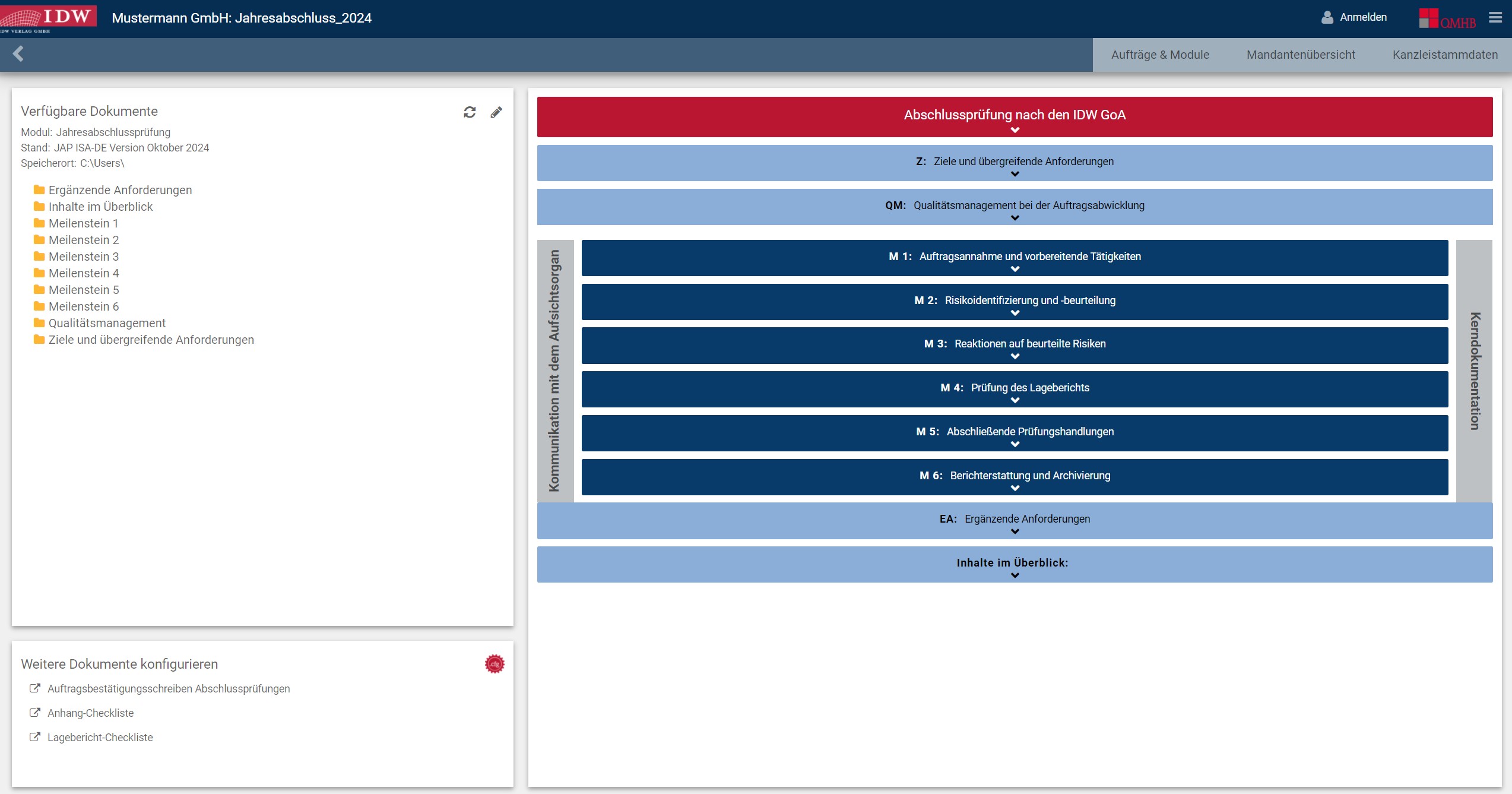Click Kommunikation mit dem Aufsichtsorgan bar
Screen dimensions: 1512x794
point(554,371)
